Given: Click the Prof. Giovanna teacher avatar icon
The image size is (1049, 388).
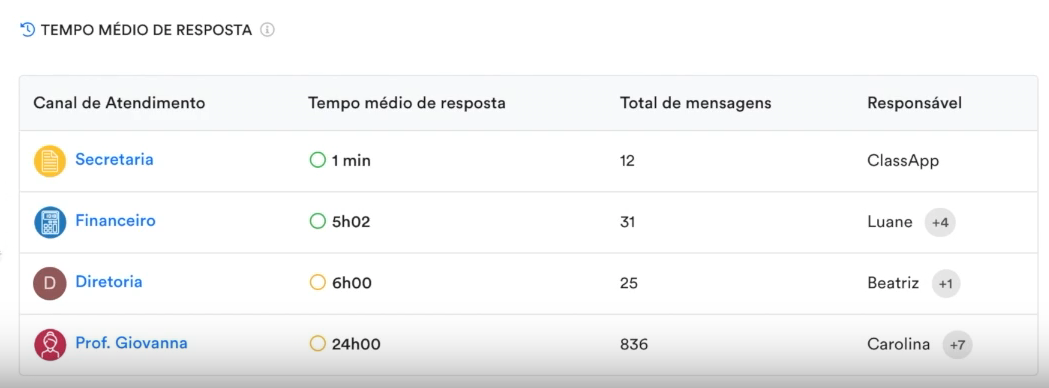Looking at the screenshot, I should (x=50, y=345).
